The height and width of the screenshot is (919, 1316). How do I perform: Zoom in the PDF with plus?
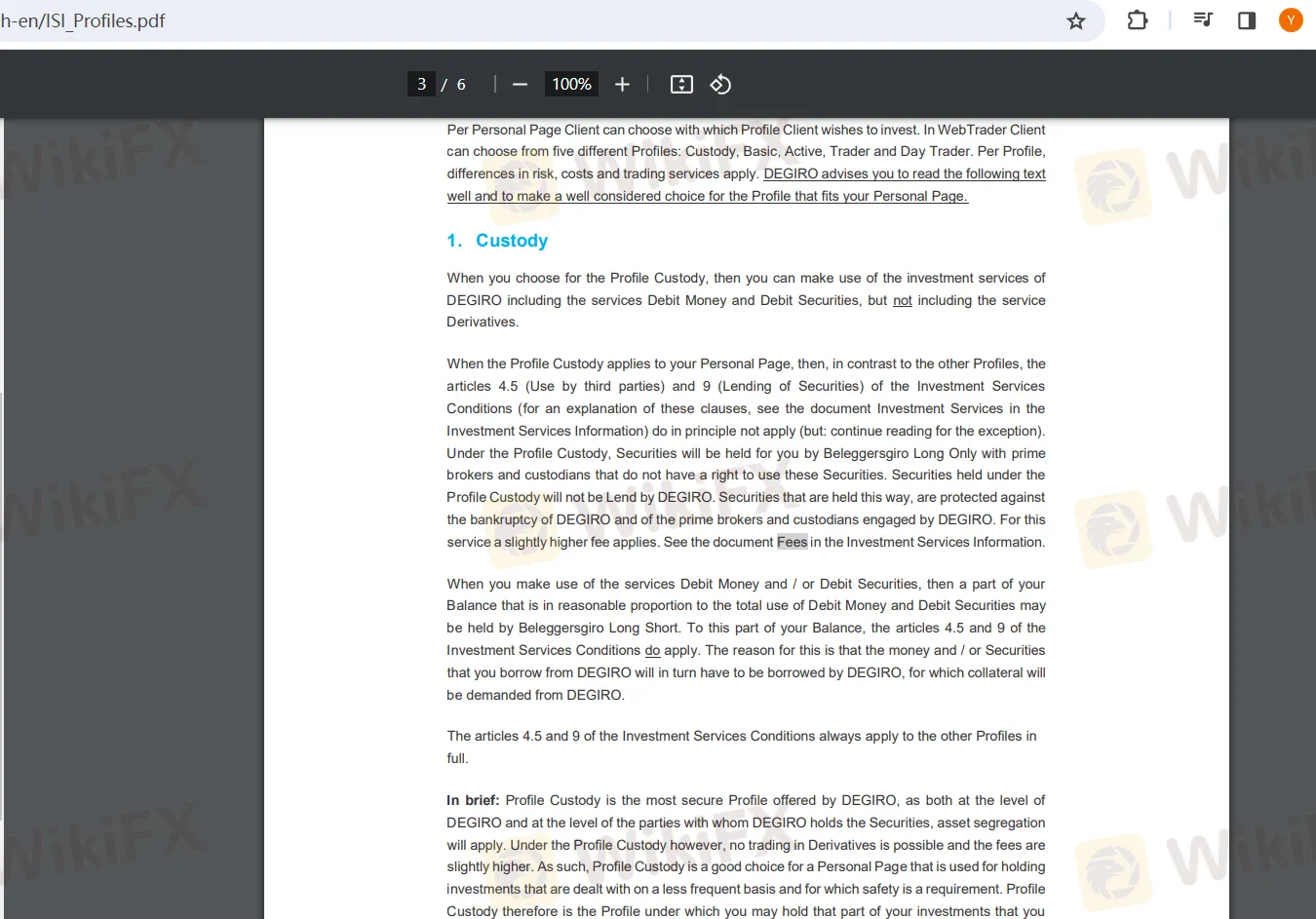point(622,85)
